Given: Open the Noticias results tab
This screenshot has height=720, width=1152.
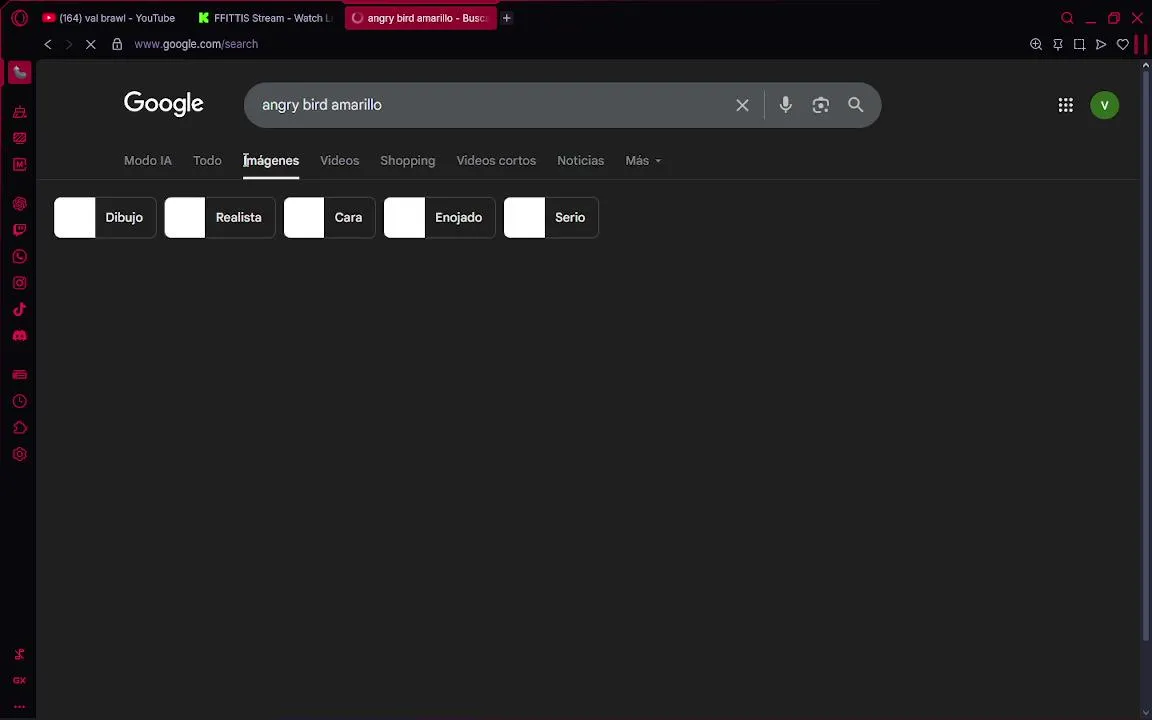Looking at the screenshot, I should click(x=580, y=160).
